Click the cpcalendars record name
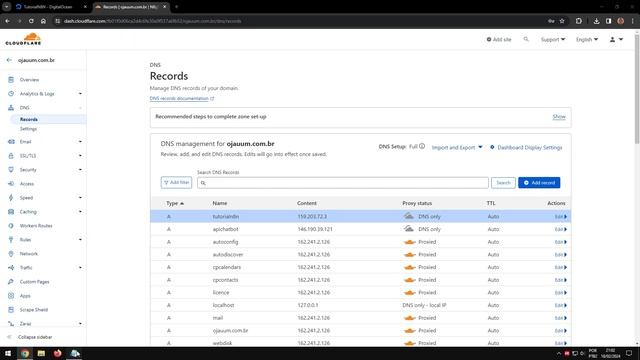Screen dimensions: 640x360 227,267
